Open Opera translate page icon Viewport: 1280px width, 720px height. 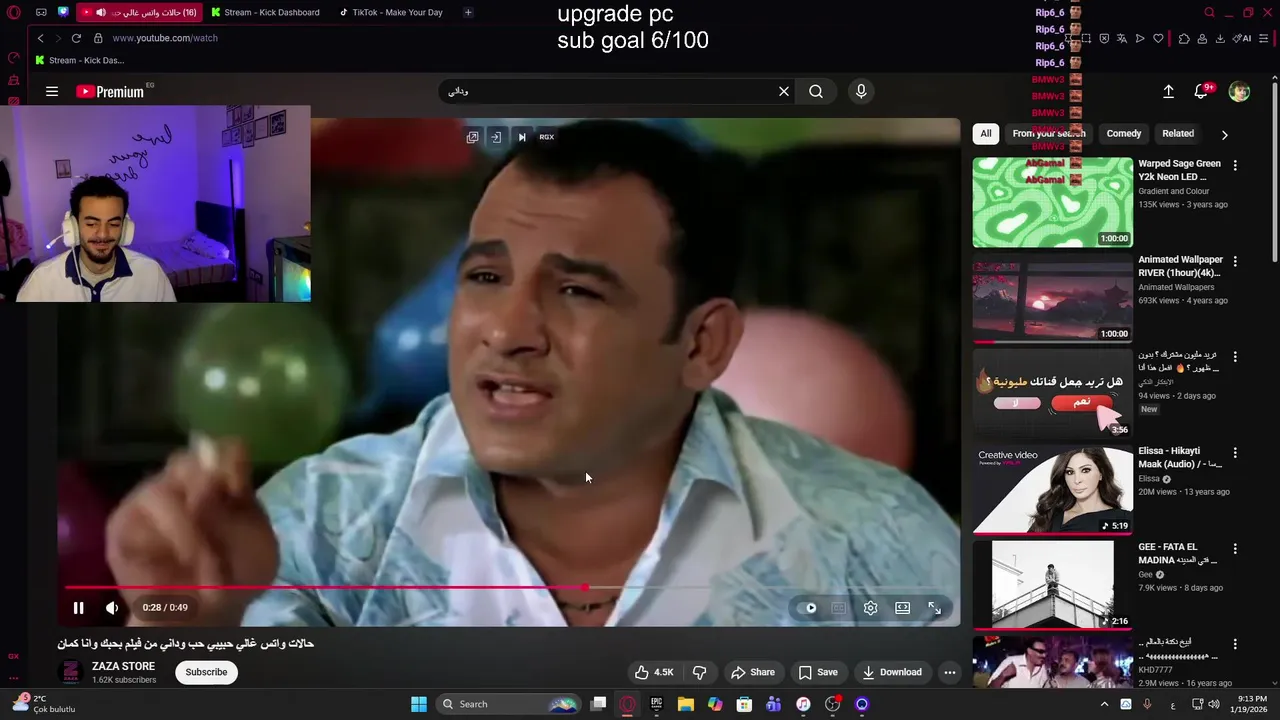click(1122, 38)
